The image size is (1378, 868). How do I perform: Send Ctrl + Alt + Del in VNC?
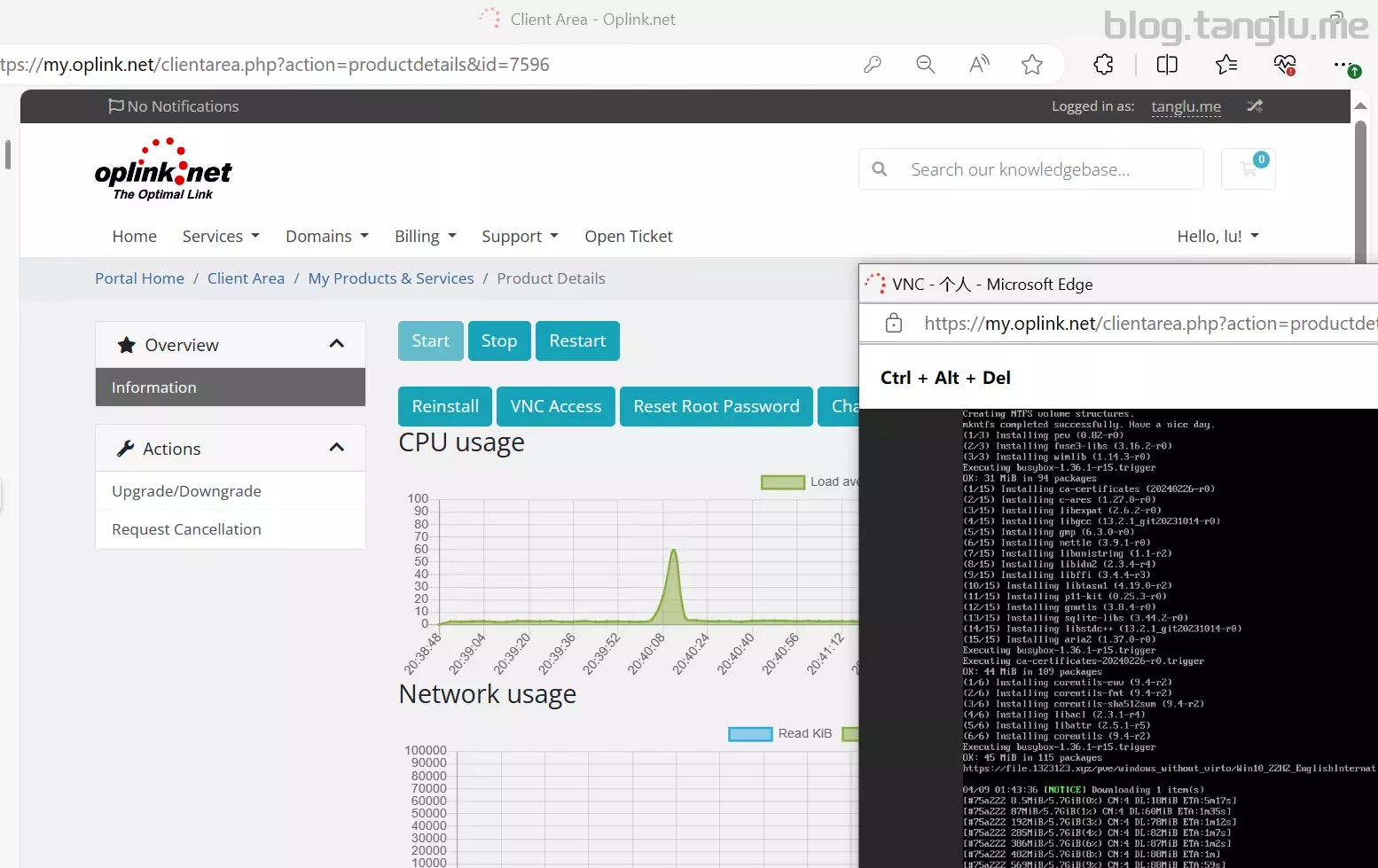point(945,378)
